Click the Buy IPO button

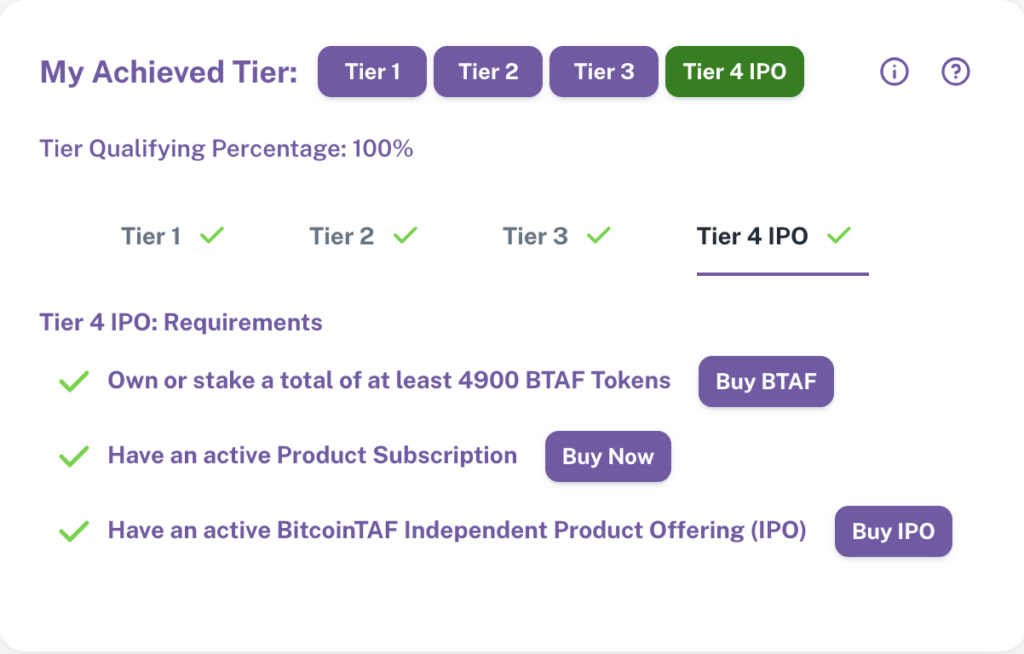click(x=893, y=531)
